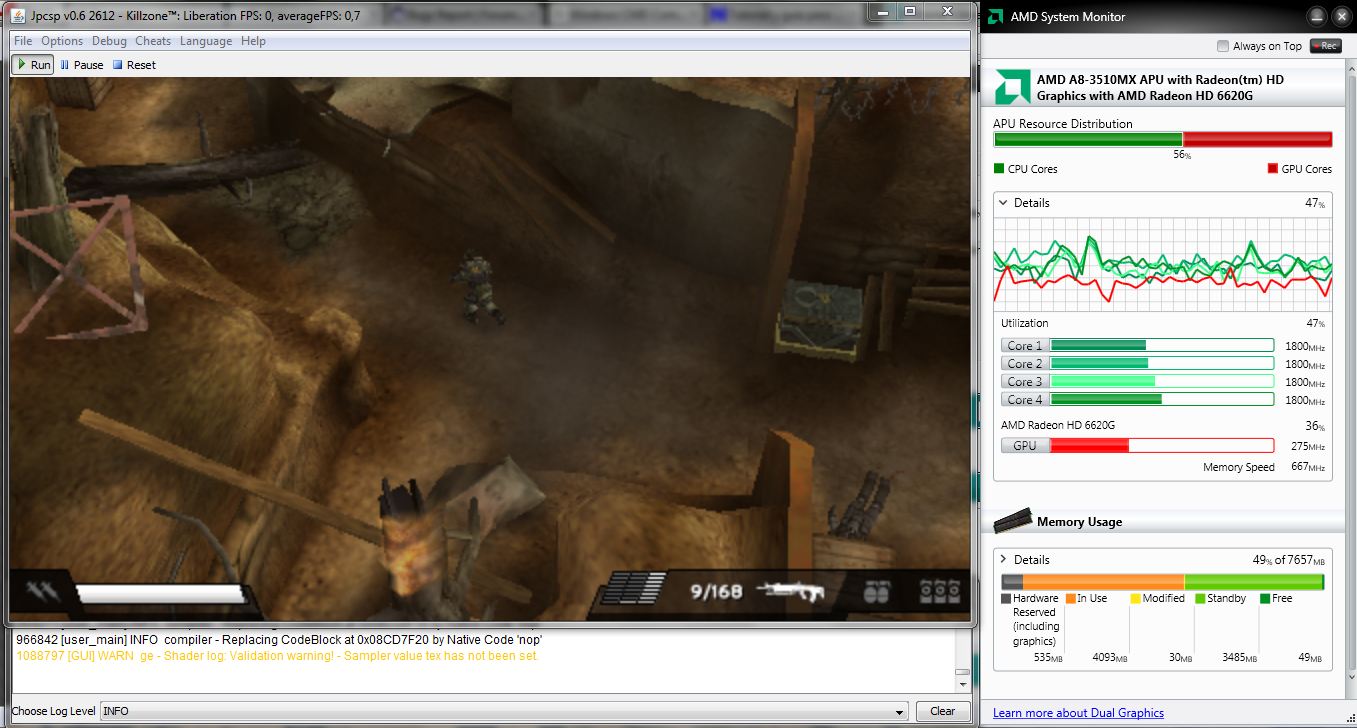Image resolution: width=1357 pixels, height=728 pixels.
Task: Select the Core 3 utilization label
Action: (1025, 382)
